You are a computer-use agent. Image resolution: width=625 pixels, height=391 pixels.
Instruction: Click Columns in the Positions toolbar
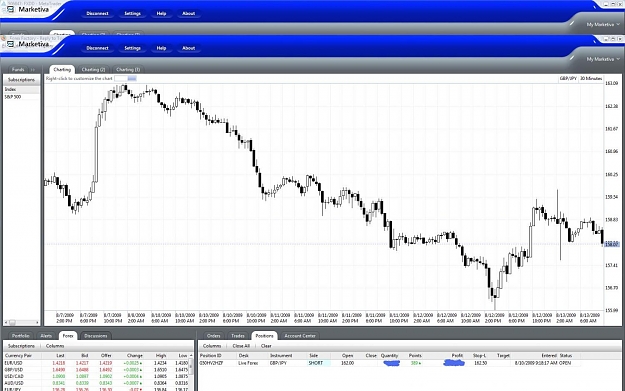click(x=212, y=346)
